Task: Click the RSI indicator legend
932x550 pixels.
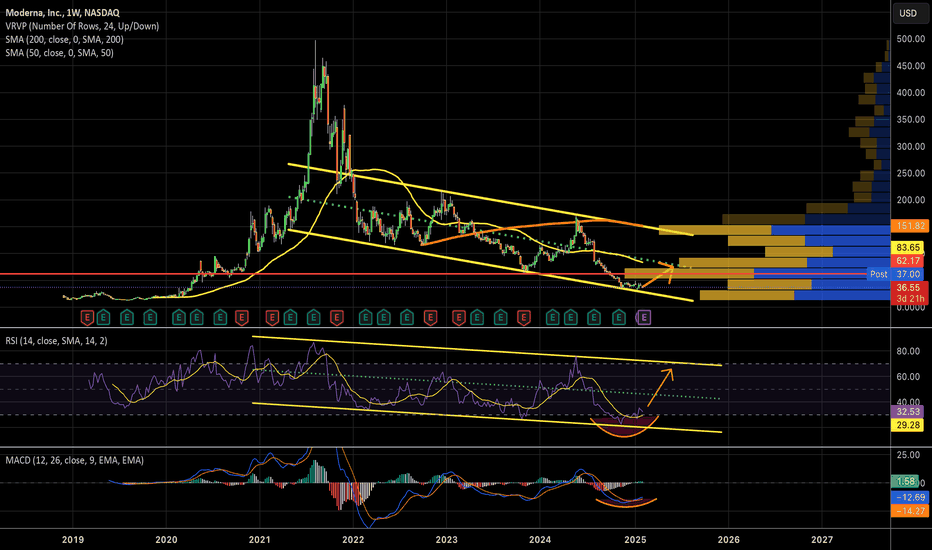Action: 56,341
